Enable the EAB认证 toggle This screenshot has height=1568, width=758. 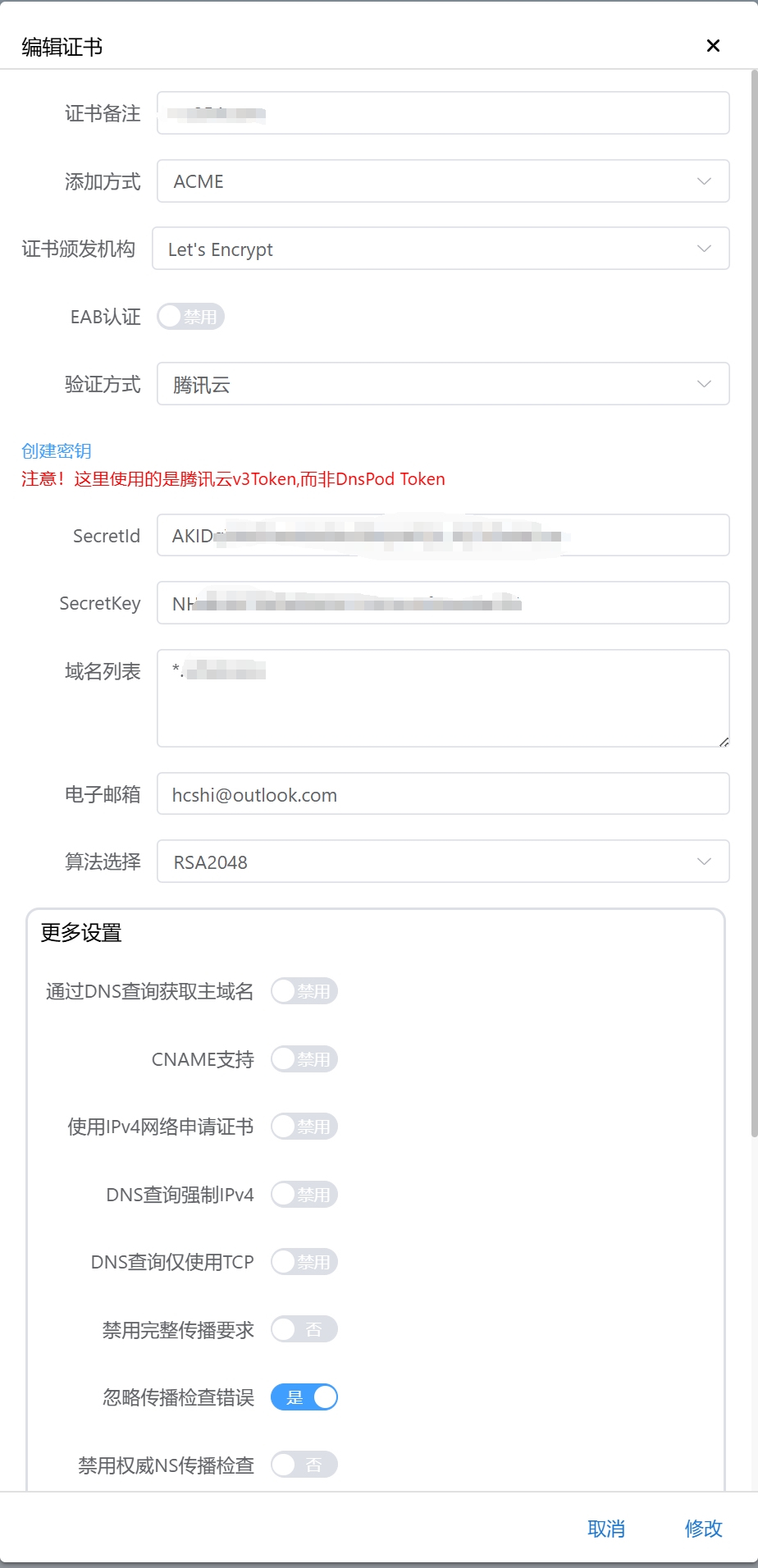click(x=189, y=316)
